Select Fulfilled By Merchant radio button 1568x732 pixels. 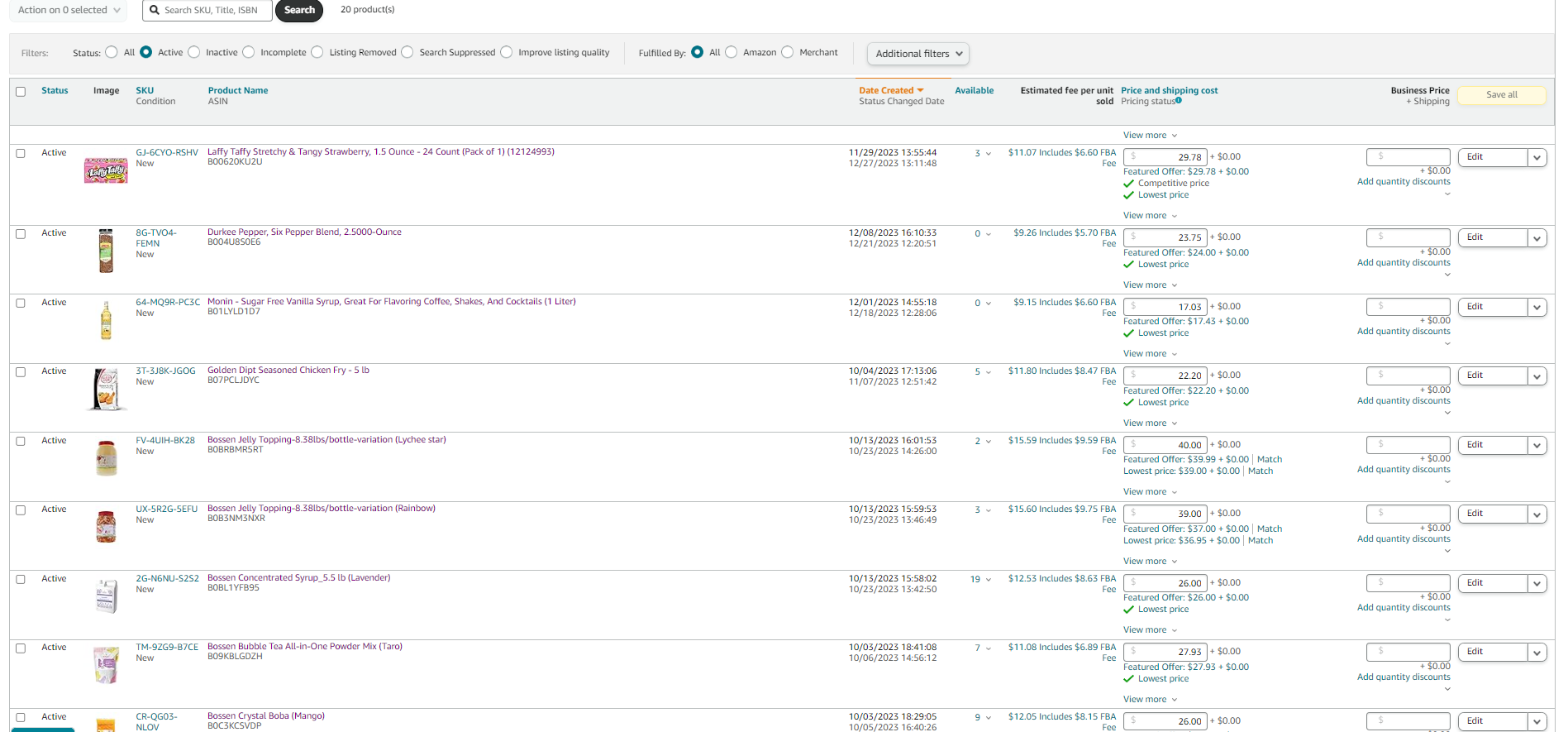[x=788, y=52]
